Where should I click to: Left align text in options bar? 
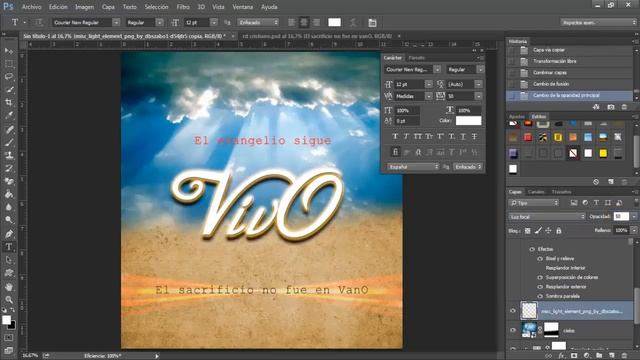(x=291, y=22)
